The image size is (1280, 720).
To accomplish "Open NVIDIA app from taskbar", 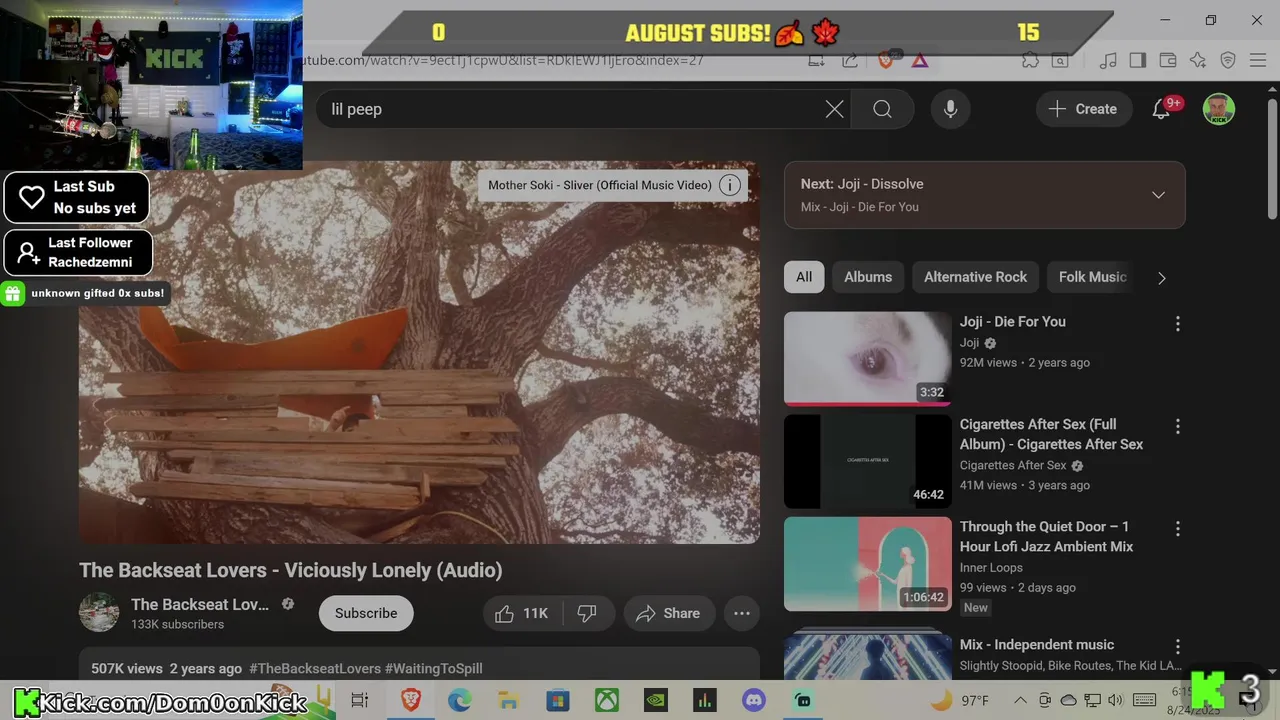I will click(656, 700).
